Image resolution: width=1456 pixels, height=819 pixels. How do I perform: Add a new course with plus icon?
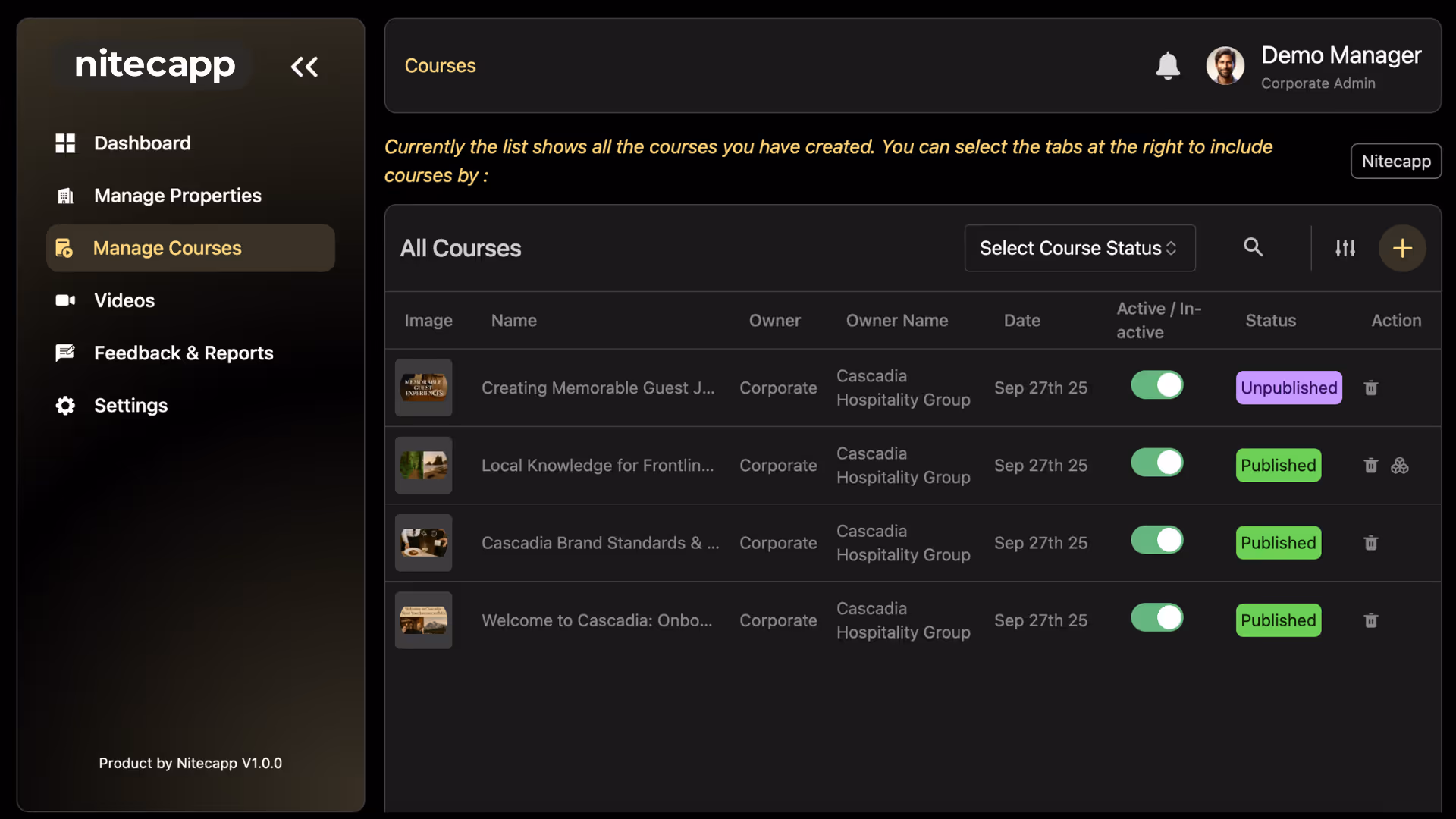[x=1401, y=248]
